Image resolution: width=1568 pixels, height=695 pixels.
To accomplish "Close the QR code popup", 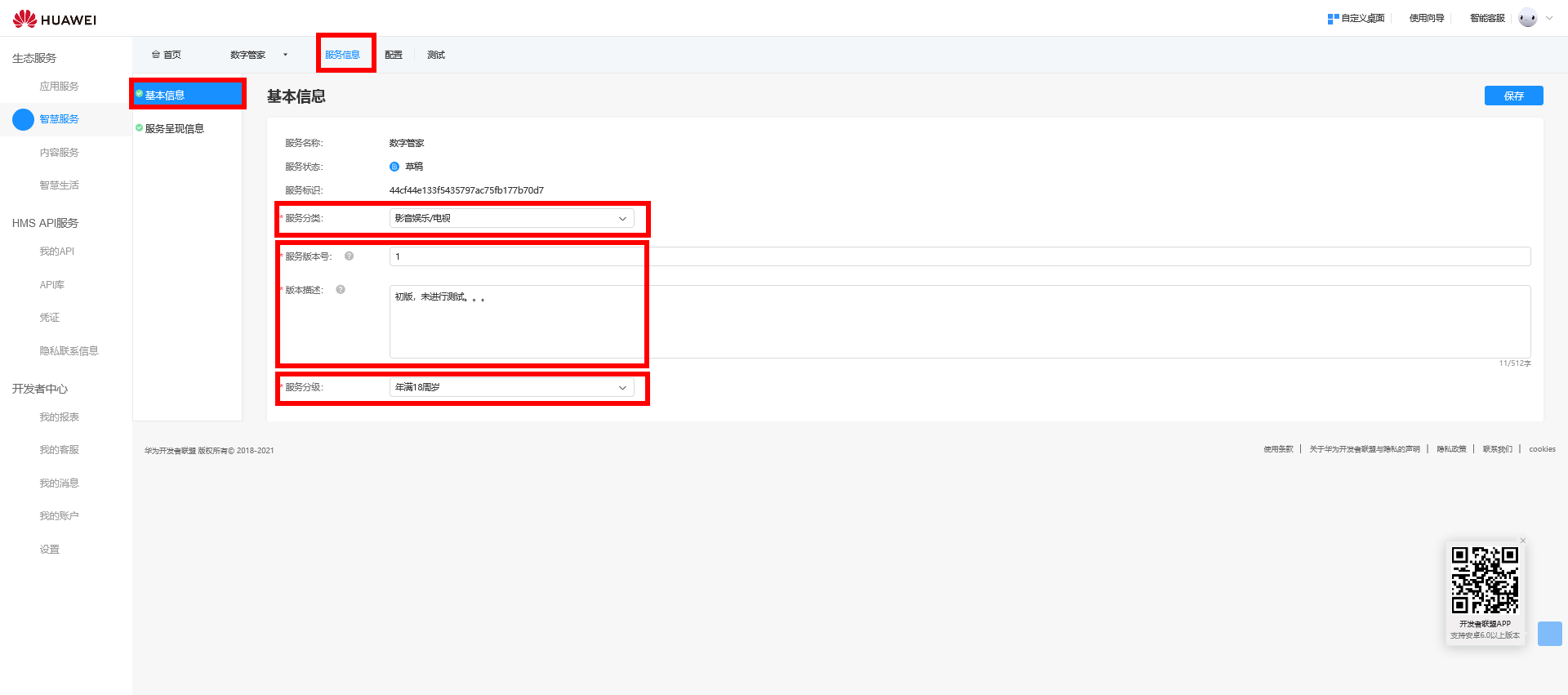I will 1522,541.
